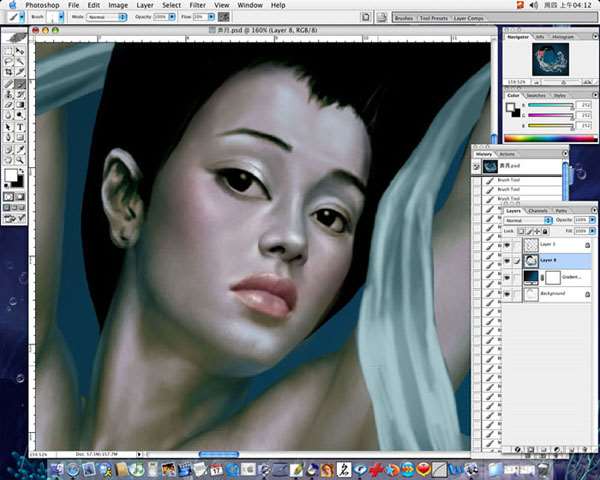Viewport: 600px width, 480px height.
Task: Activate the Brush tool in the toolbox
Action: coord(22,82)
